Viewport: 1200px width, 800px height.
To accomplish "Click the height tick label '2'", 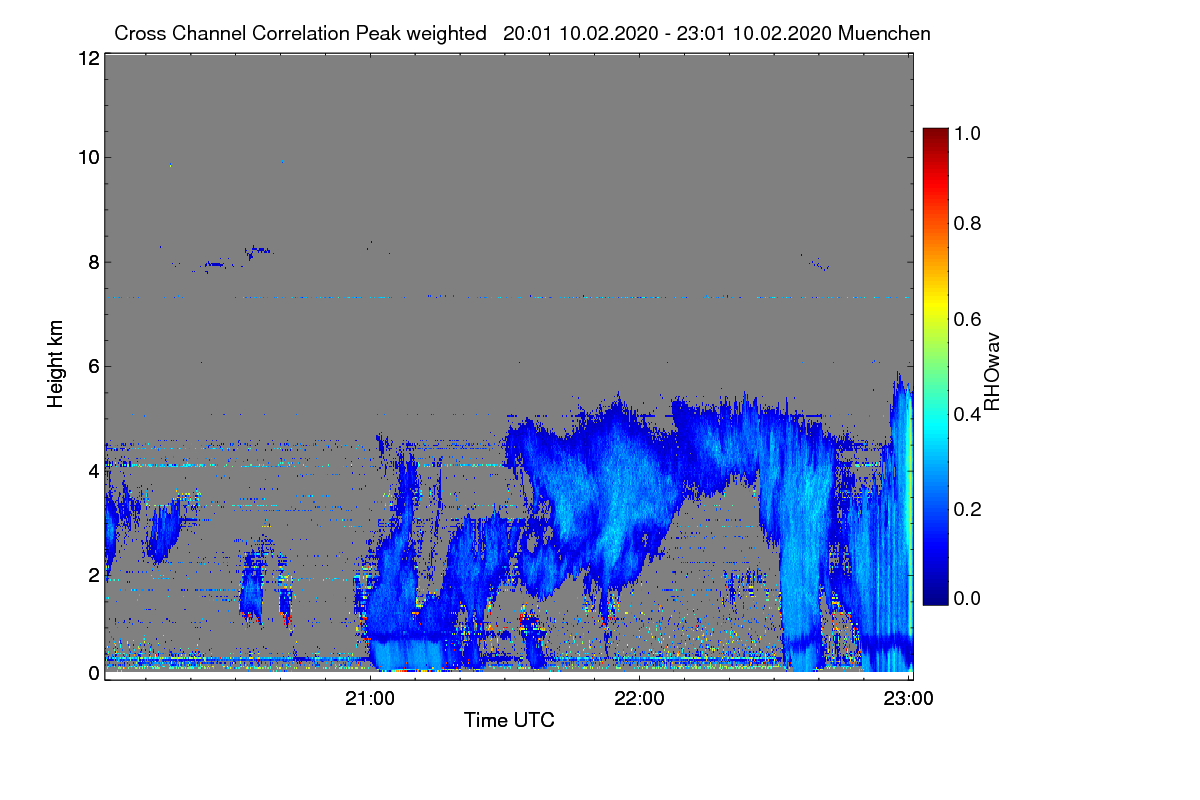I will (x=93, y=575).
